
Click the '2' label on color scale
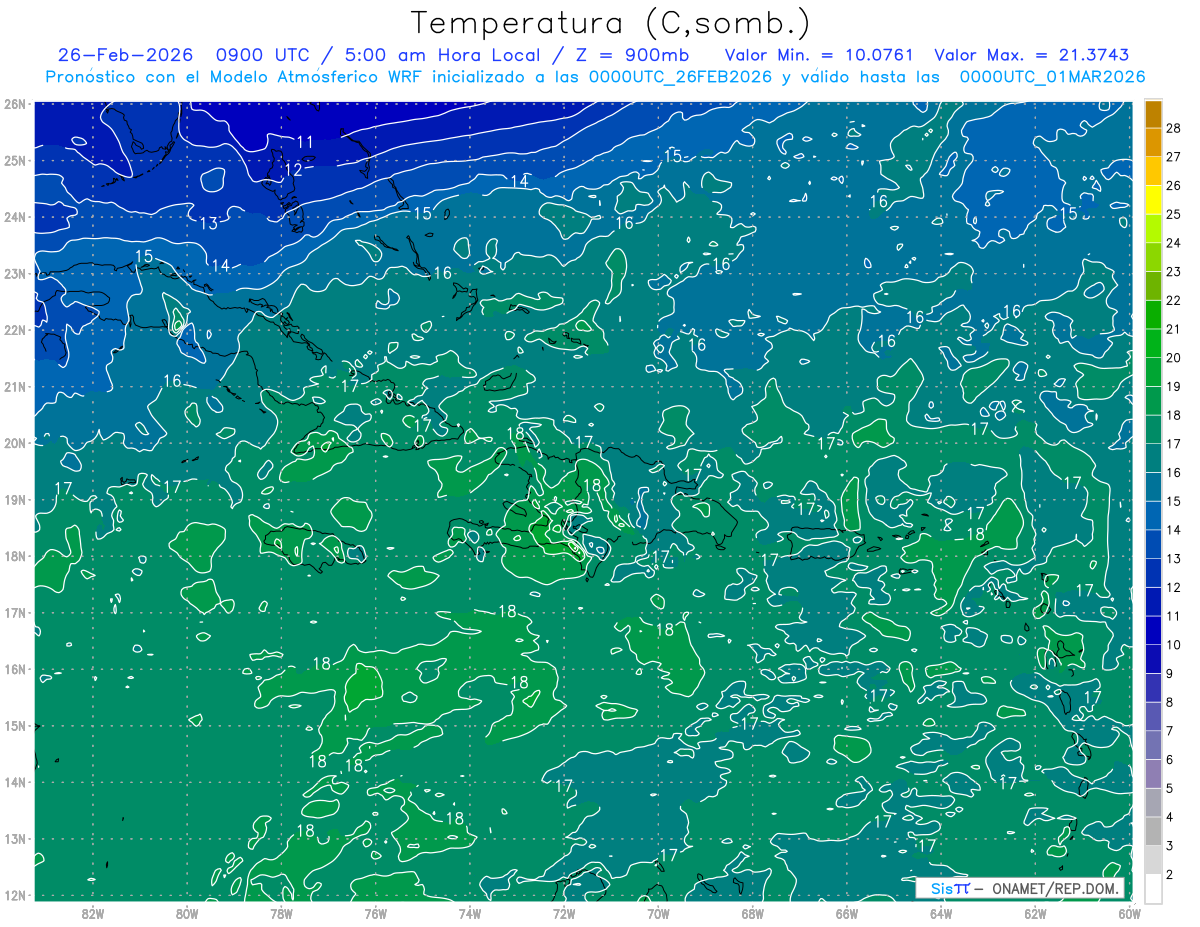pos(1169,875)
